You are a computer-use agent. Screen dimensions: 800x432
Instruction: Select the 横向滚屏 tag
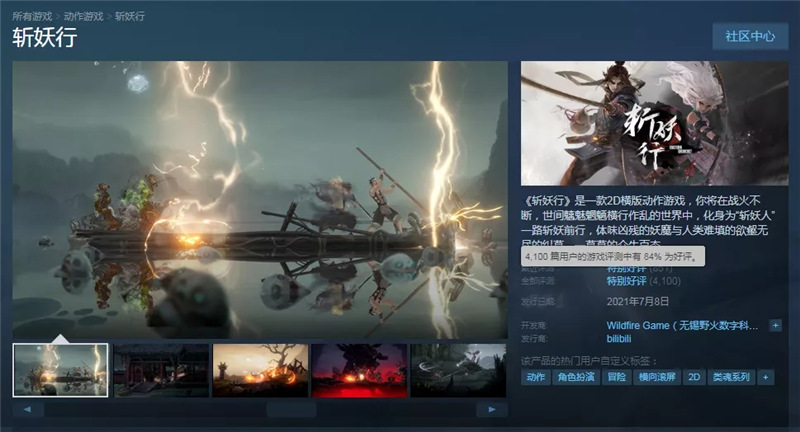tap(657, 377)
